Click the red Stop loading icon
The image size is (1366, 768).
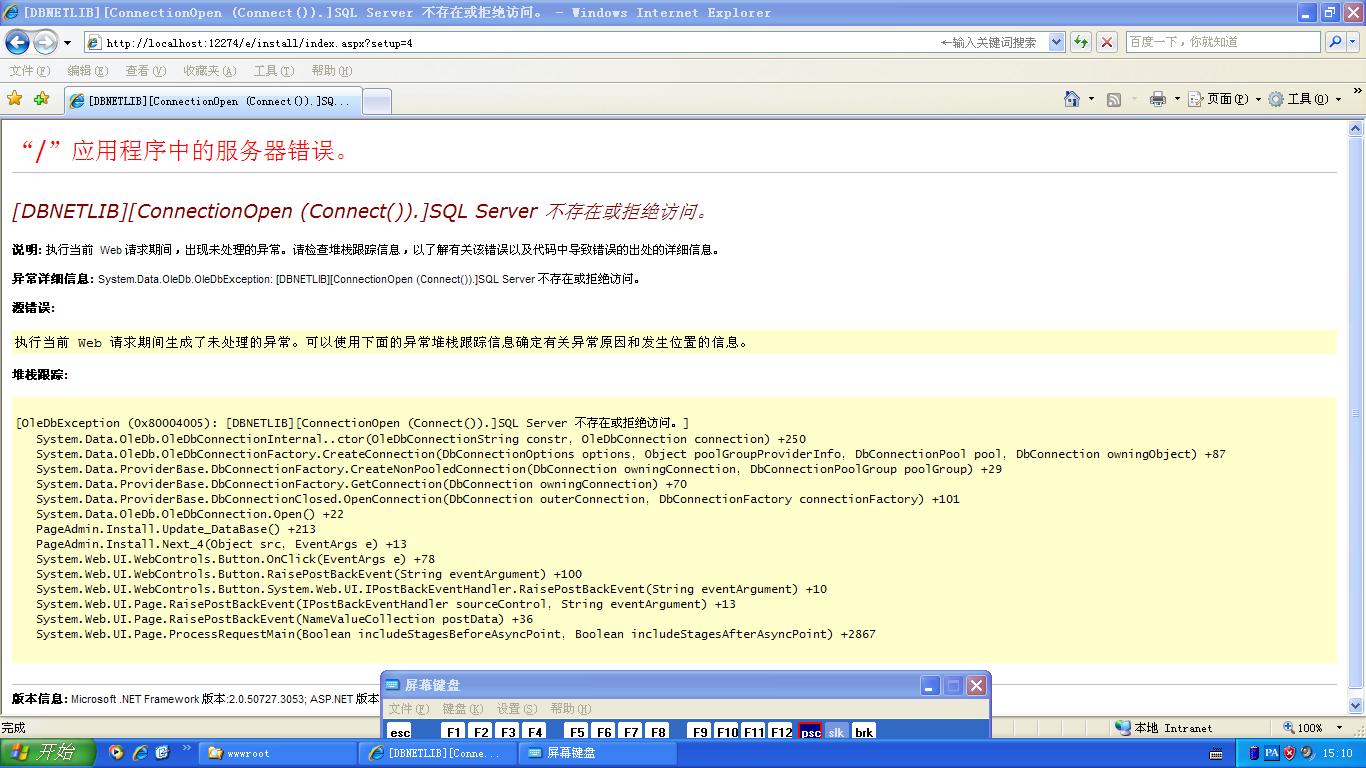pos(1107,42)
